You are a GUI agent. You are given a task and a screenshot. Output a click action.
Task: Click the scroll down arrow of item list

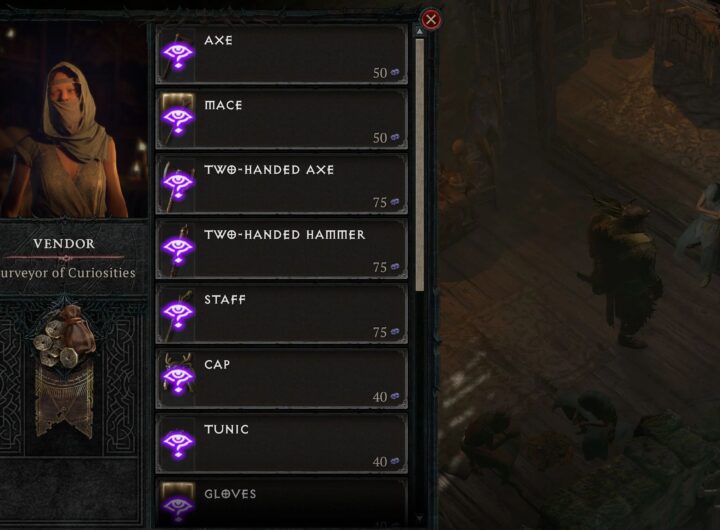tap(419, 519)
